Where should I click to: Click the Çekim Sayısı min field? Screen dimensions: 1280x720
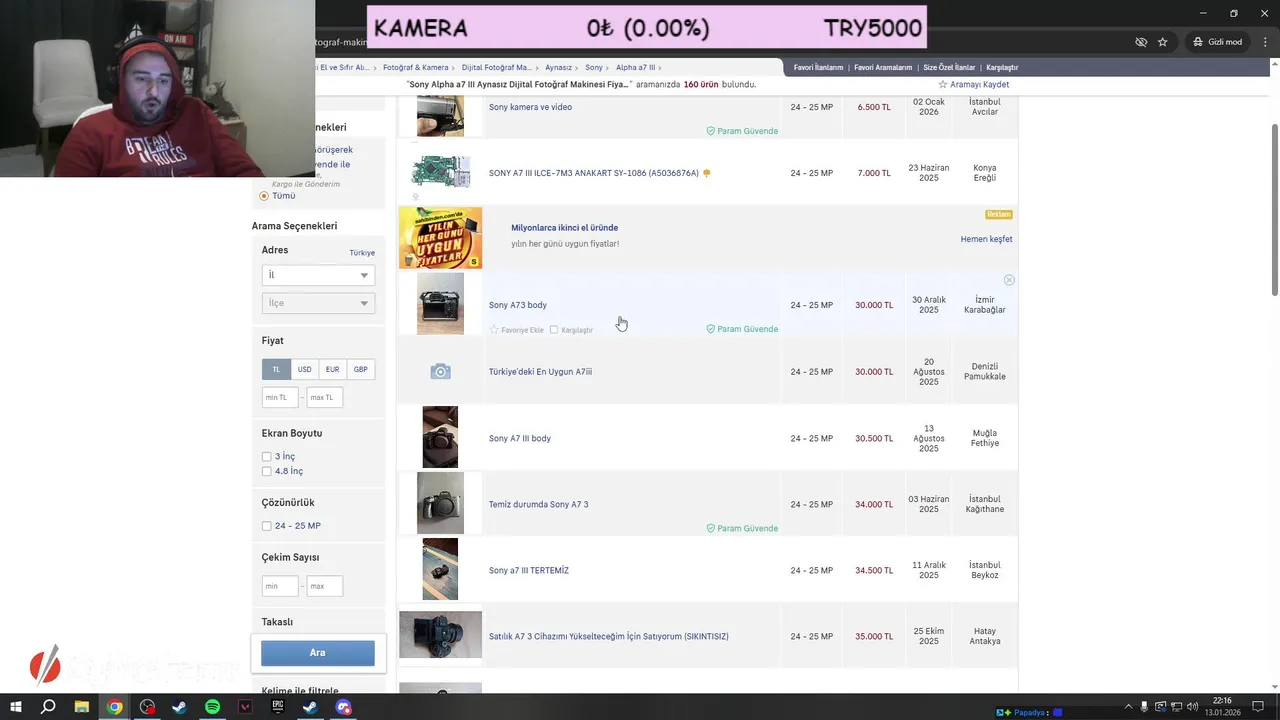click(279, 586)
